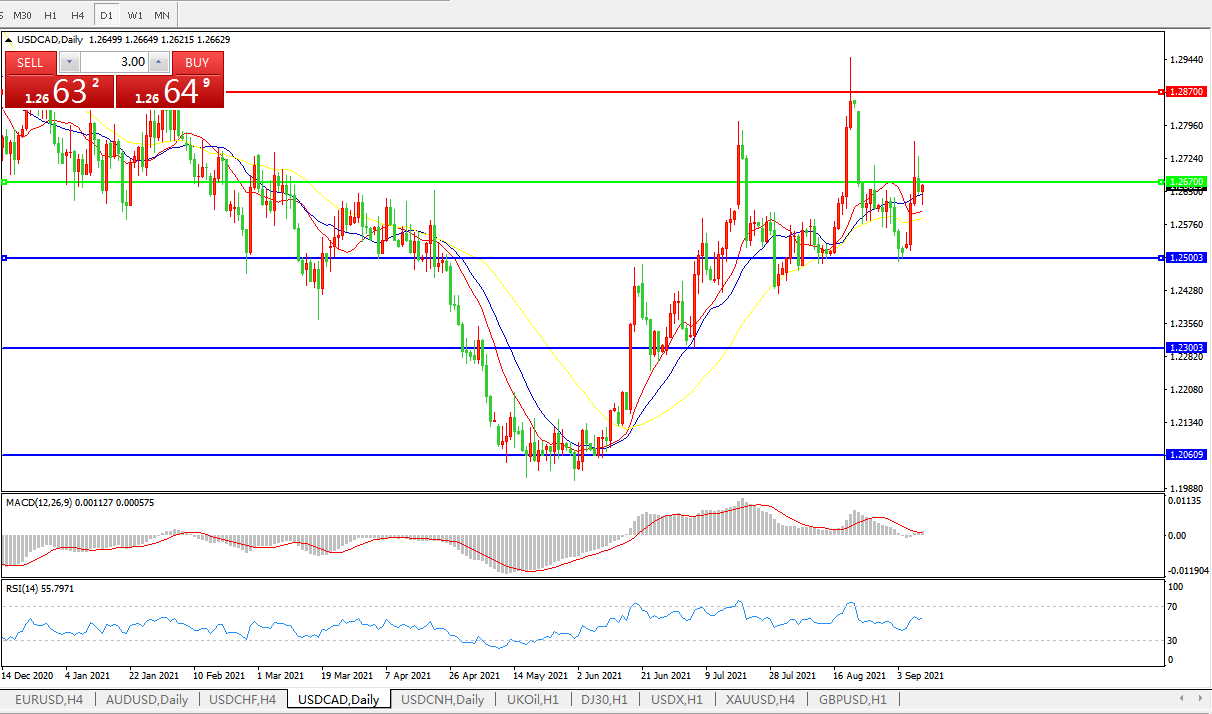The height and width of the screenshot is (714, 1212).
Task: Select the MN monthly timeframe
Action: 161,15
